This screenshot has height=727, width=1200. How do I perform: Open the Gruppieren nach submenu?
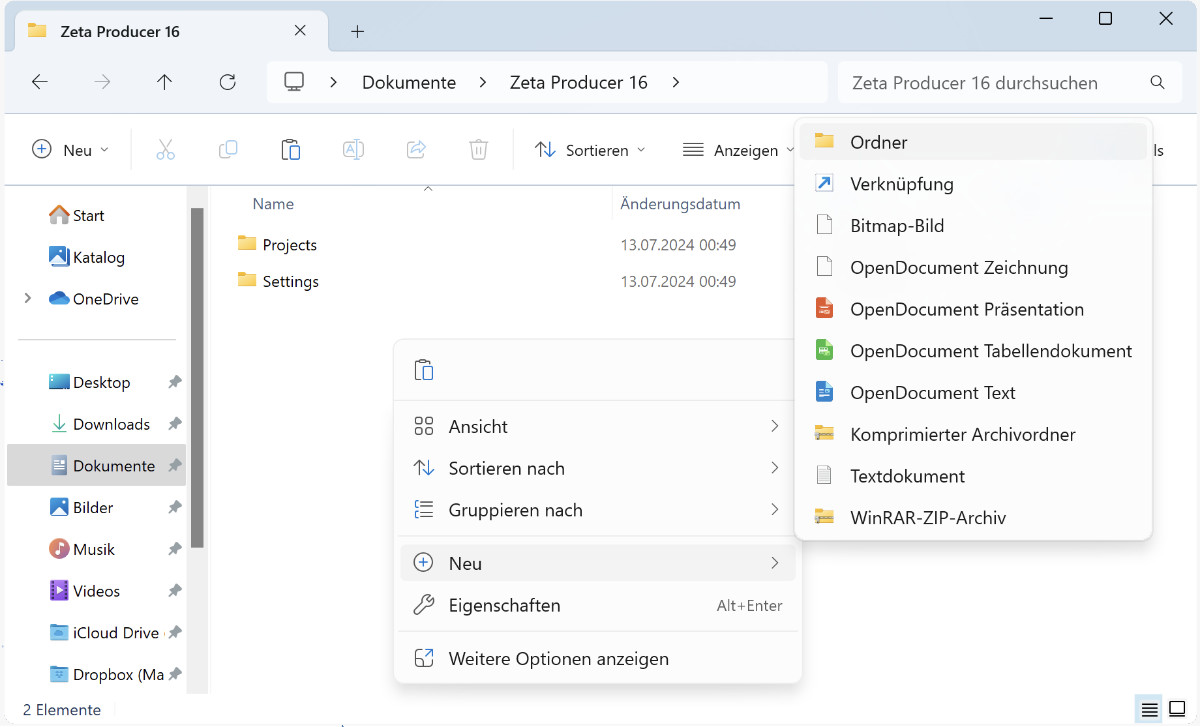point(598,510)
